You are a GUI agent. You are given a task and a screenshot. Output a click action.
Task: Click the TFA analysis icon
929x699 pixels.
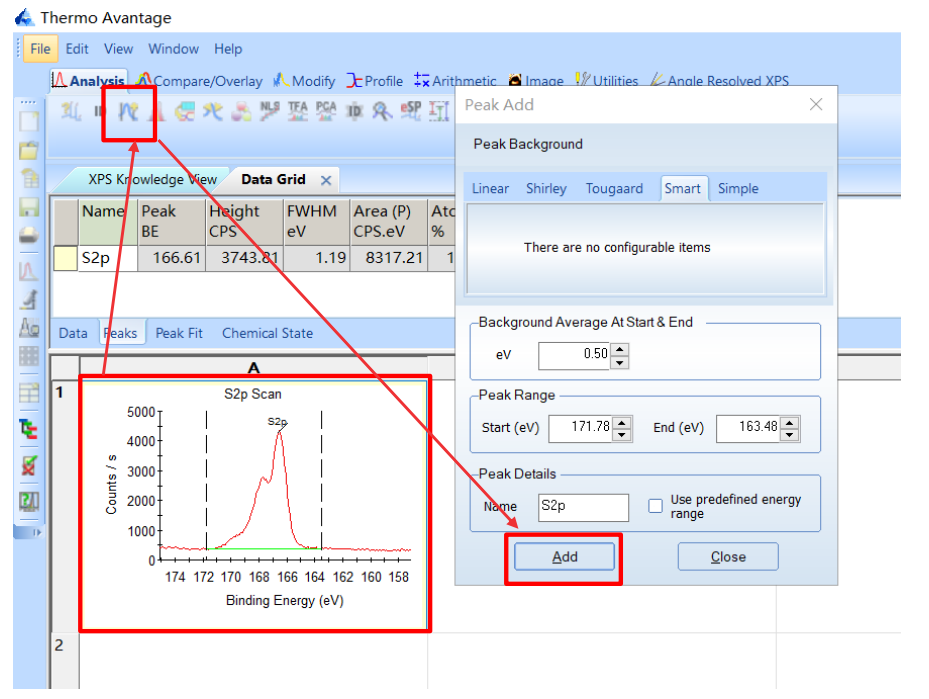tap(298, 111)
